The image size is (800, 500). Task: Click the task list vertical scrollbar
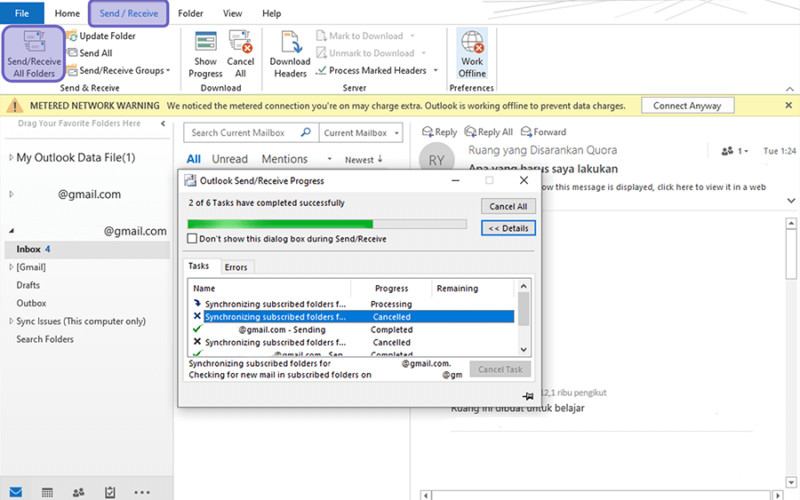click(523, 317)
